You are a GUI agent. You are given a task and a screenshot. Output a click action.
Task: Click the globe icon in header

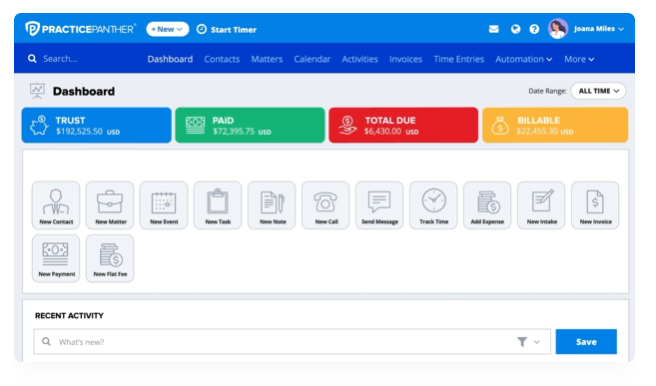515,29
